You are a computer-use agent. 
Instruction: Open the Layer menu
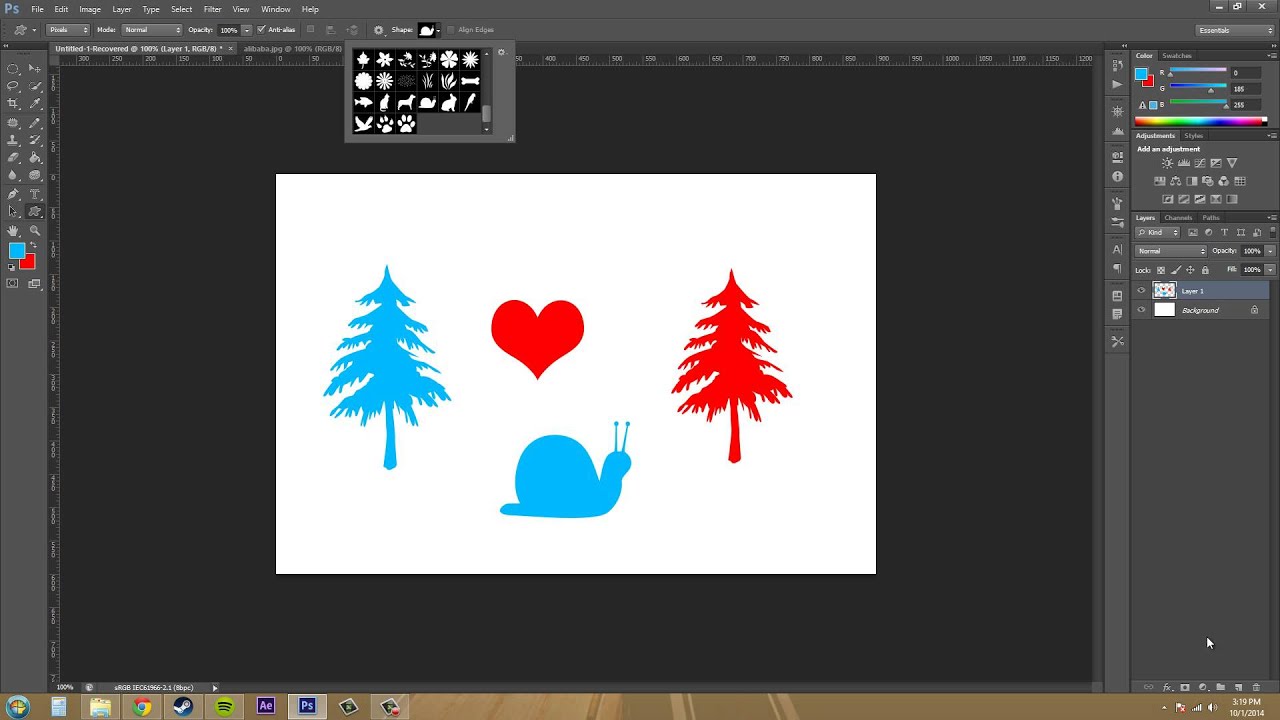pos(121,9)
